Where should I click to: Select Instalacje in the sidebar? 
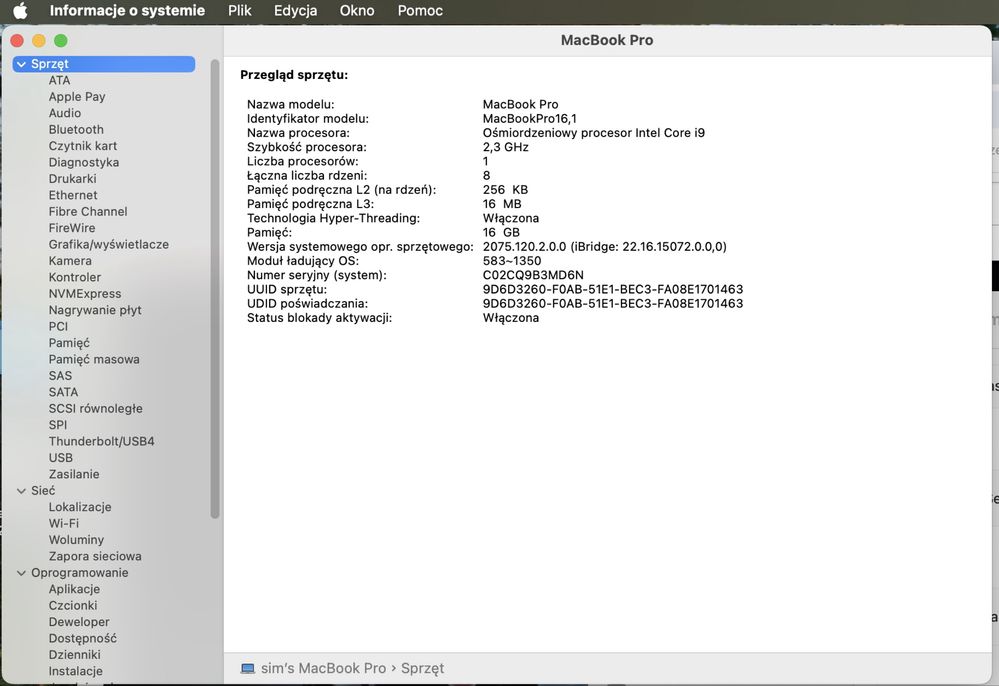pyautogui.click(x=75, y=671)
